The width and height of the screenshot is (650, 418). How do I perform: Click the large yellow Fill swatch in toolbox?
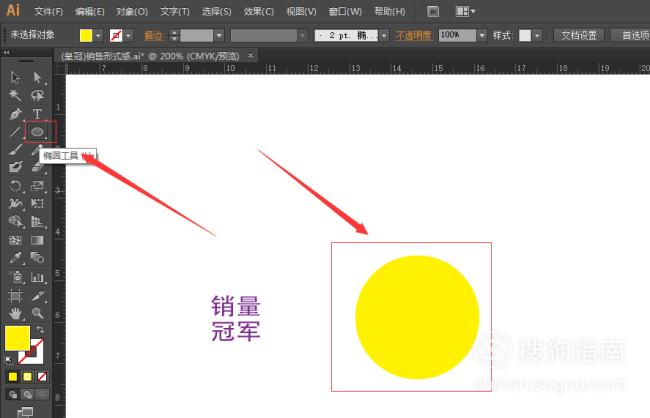pos(17,338)
